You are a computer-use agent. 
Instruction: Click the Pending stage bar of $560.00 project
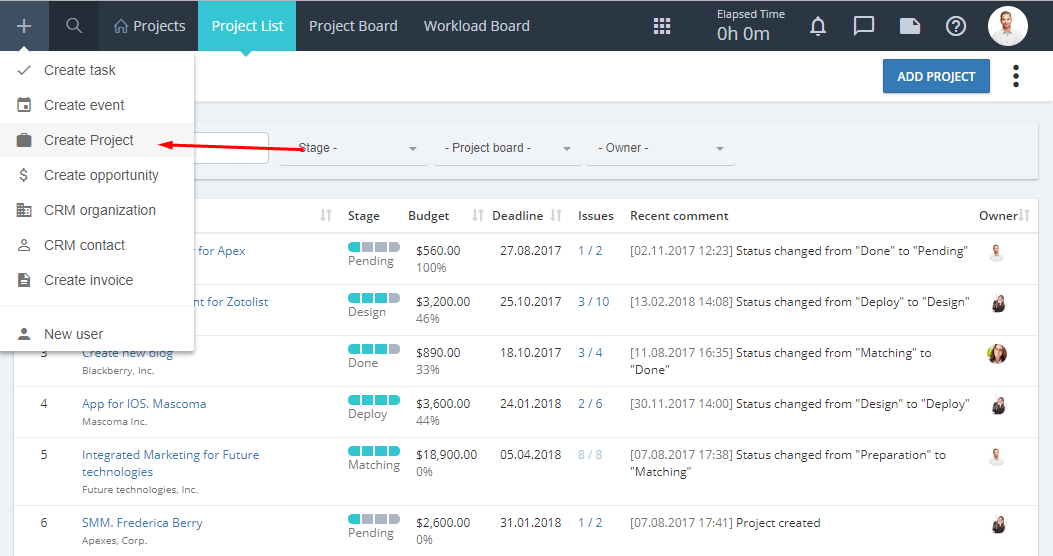(374, 246)
